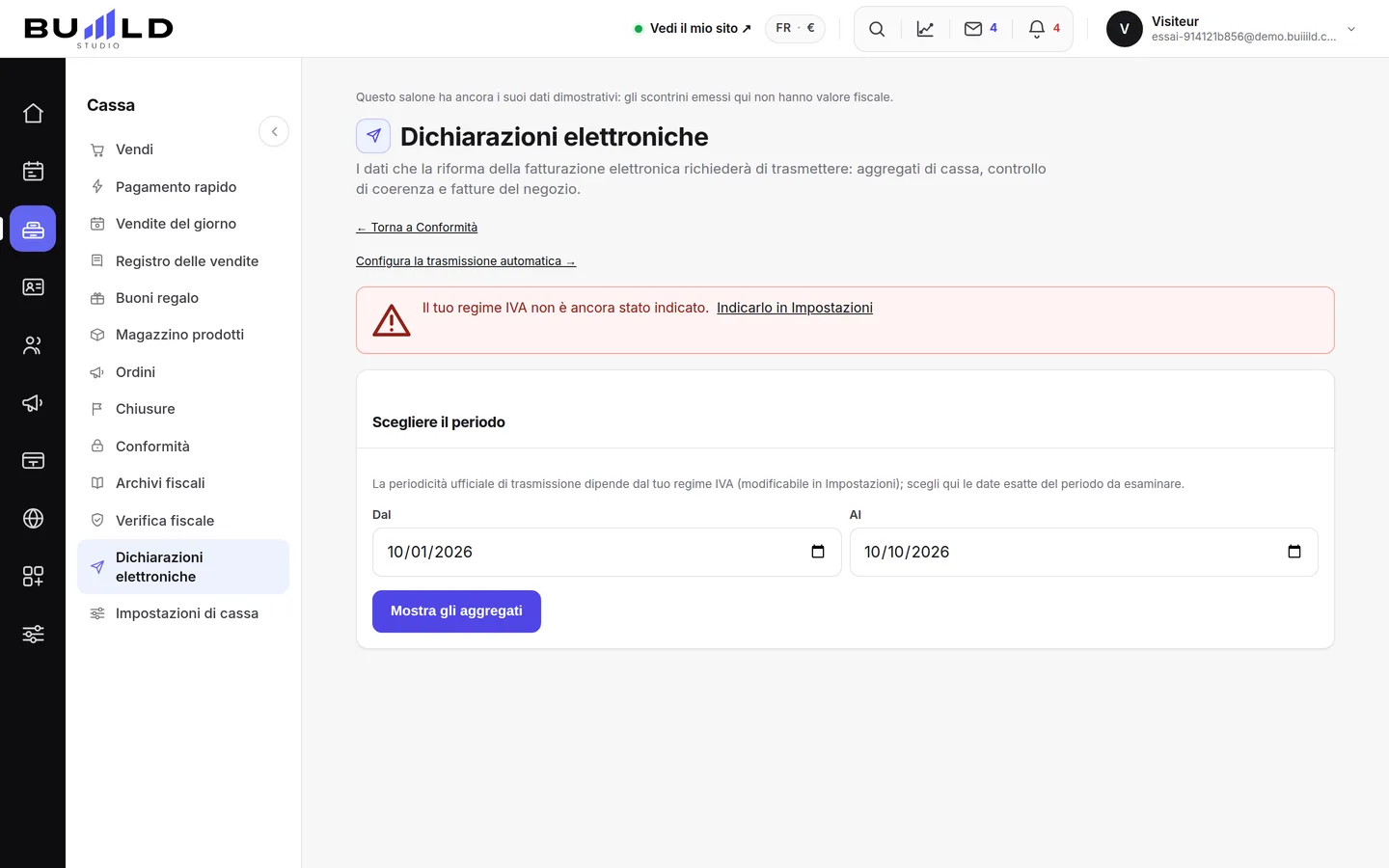This screenshot has width=1389, height=868.
Task: Click the Dal date input field
Action: point(607,552)
